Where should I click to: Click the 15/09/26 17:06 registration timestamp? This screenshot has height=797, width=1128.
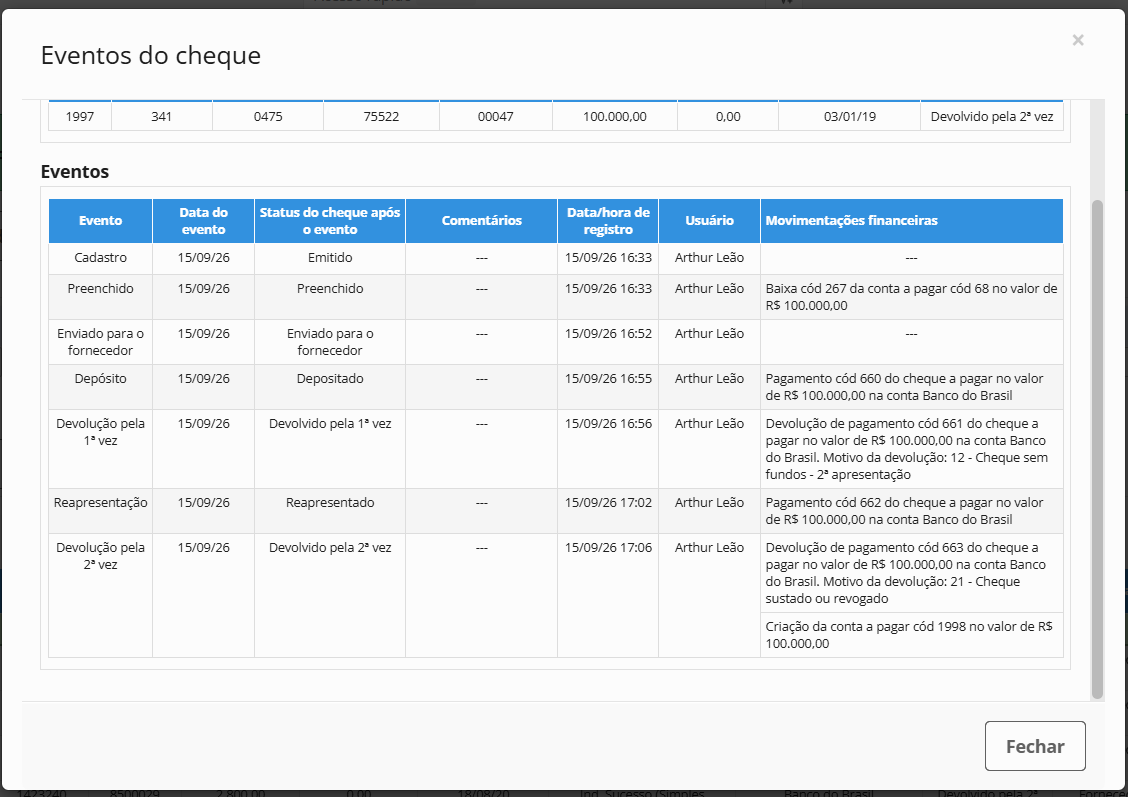pyautogui.click(x=608, y=547)
